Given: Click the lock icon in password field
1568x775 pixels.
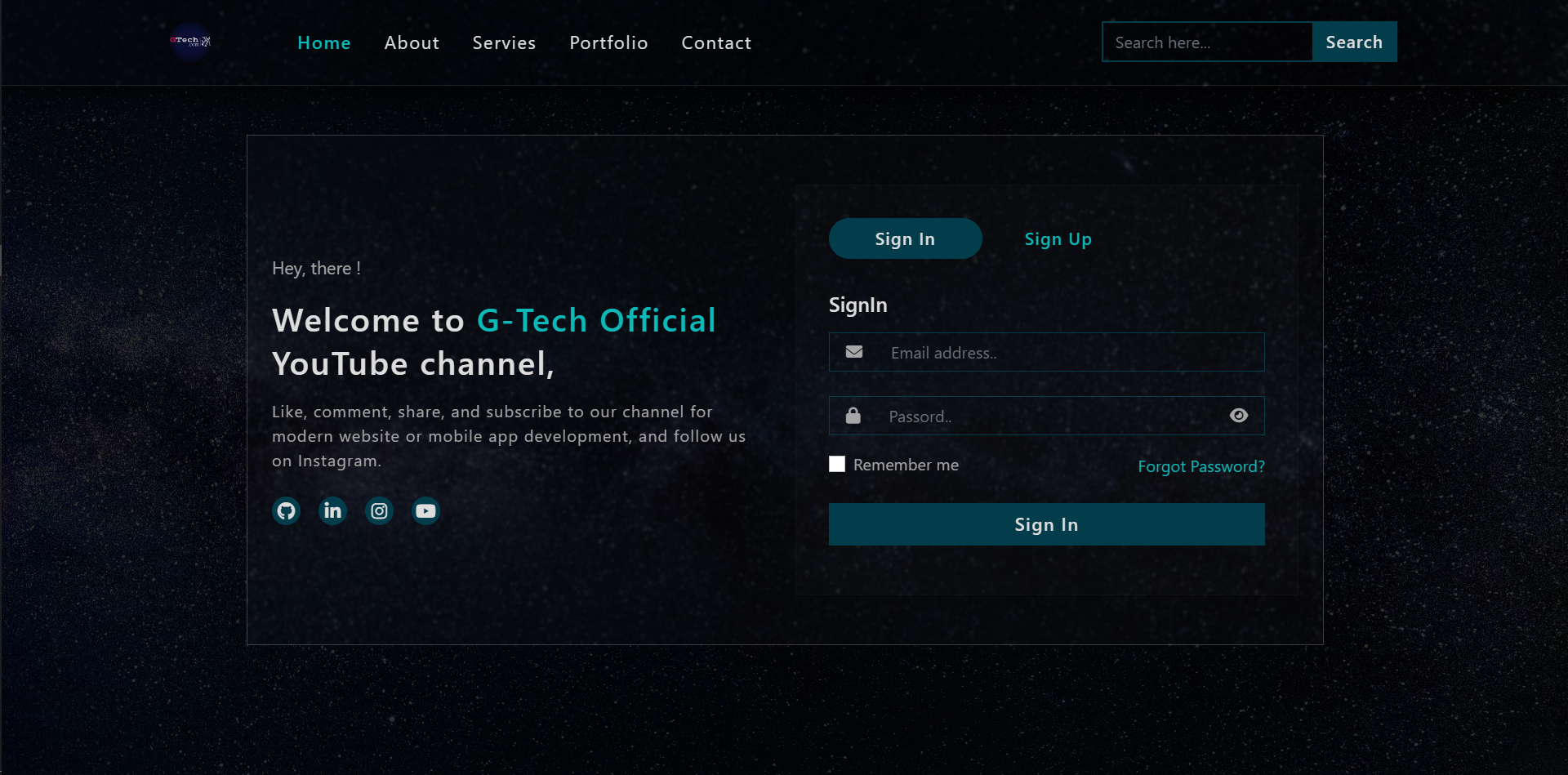Looking at the screenshot, I should point(853,416).
